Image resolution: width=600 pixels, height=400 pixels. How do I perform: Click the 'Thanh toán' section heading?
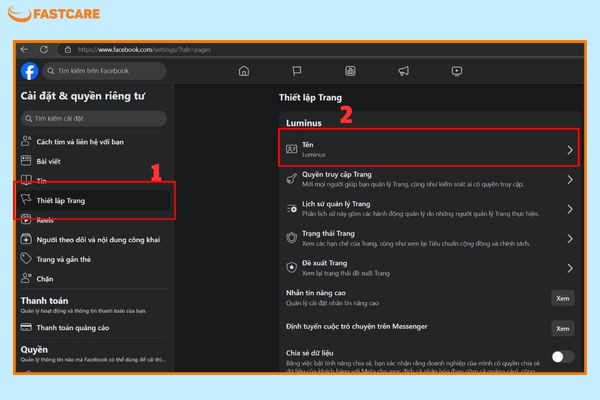[44, 301]
